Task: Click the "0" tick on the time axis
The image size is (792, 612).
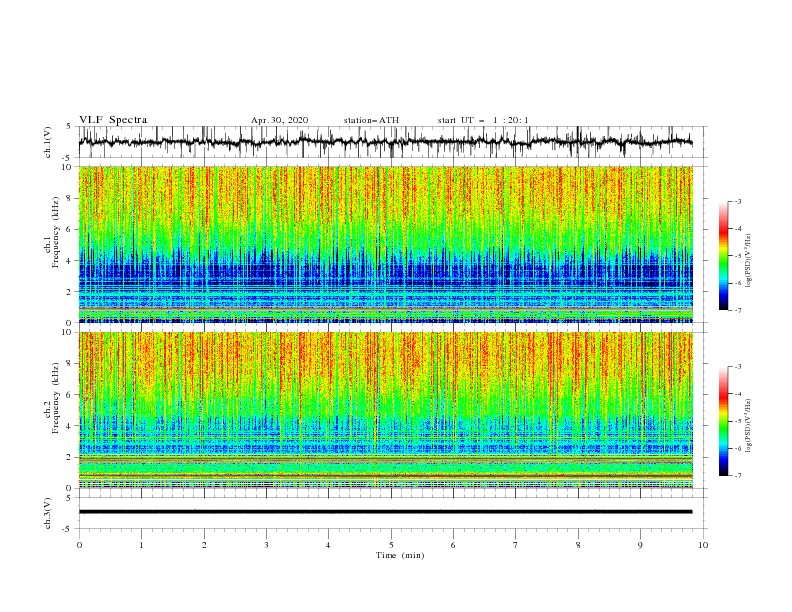Action: [79, 545]
